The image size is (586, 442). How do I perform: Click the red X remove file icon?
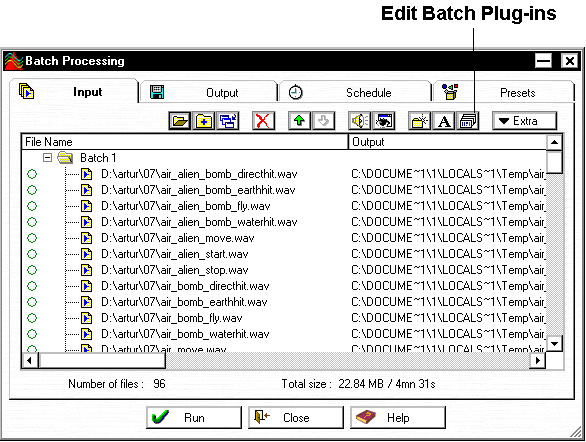(x=263, y=121)
